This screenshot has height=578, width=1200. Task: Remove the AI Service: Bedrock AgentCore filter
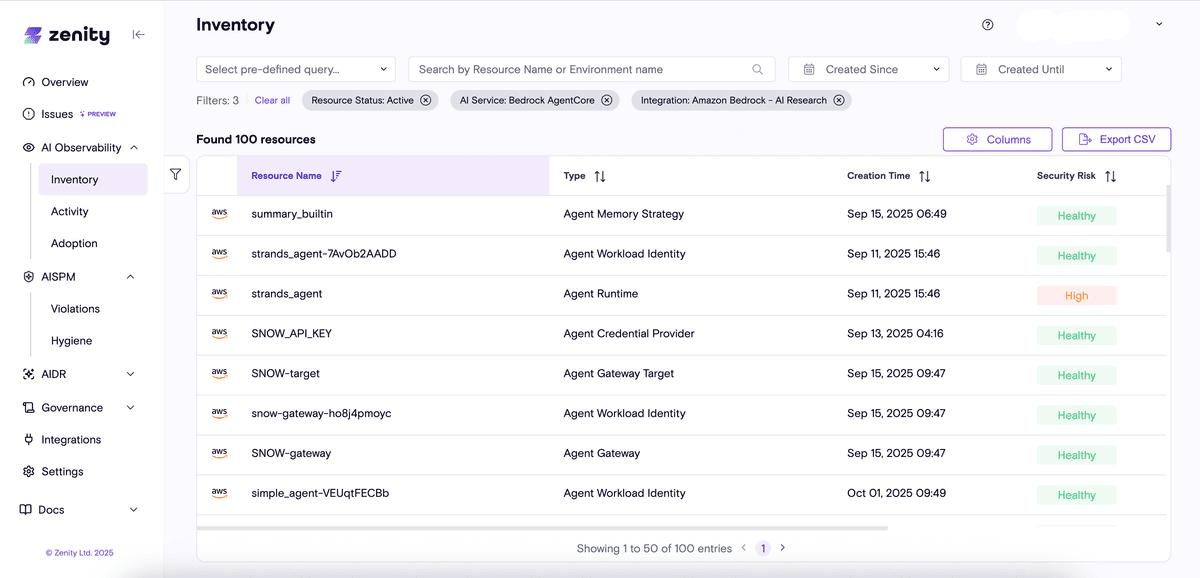(607, 100)
